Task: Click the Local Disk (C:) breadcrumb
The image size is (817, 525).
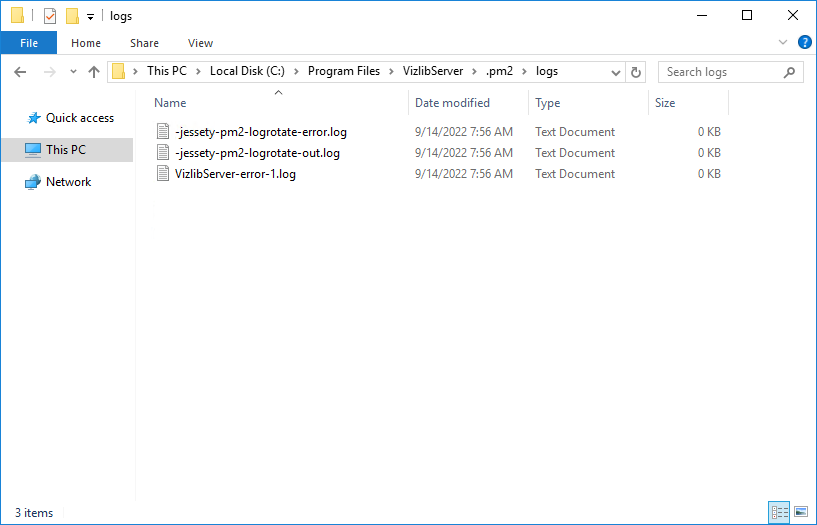Action: tap(247, 71)
